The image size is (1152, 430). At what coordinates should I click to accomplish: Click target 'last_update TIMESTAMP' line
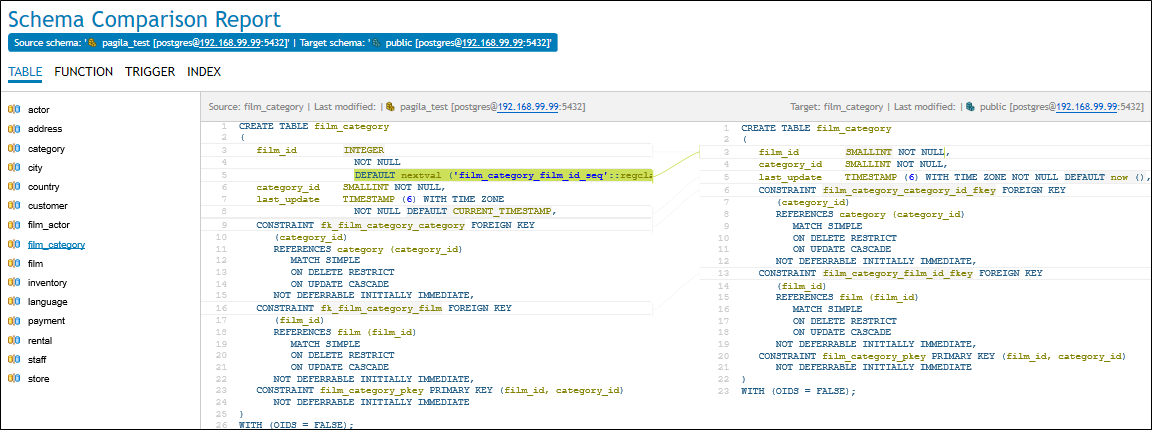(954, 177)
